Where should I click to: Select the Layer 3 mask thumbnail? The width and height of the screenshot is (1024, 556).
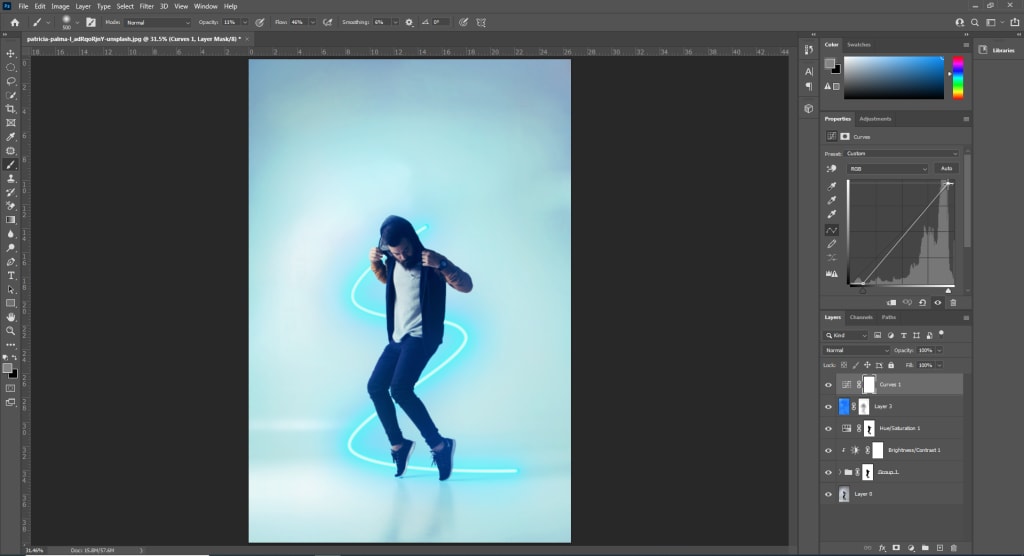(864, 406)
